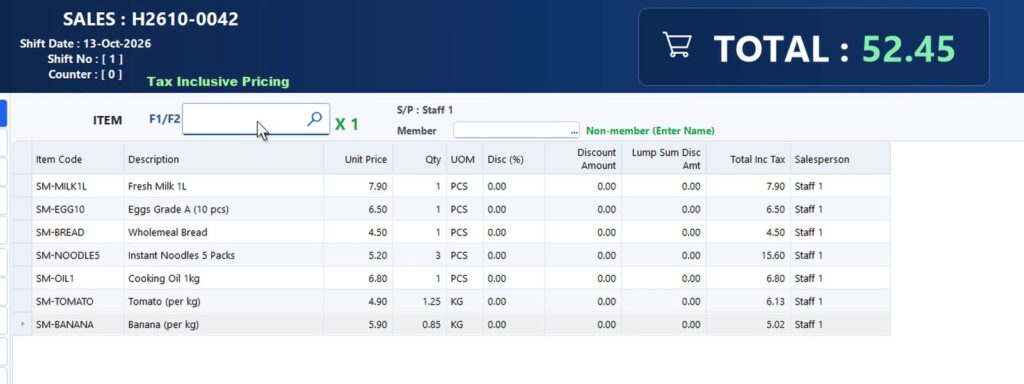Click the SM-TOMATO item code cell
This screenshot has height=384, width=1024.
coord(78,301)
